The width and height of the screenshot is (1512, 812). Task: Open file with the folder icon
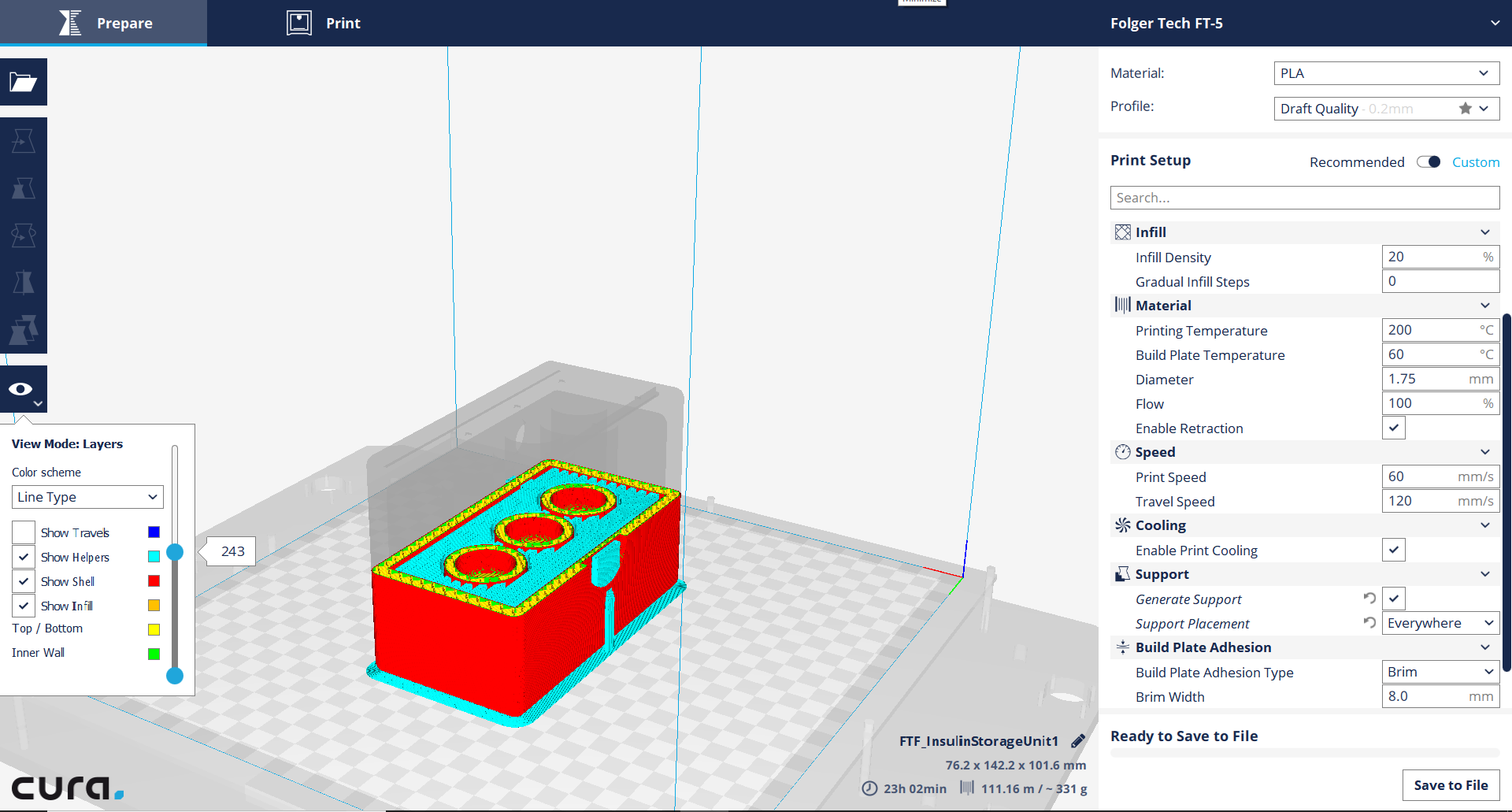tap(23, 82)
